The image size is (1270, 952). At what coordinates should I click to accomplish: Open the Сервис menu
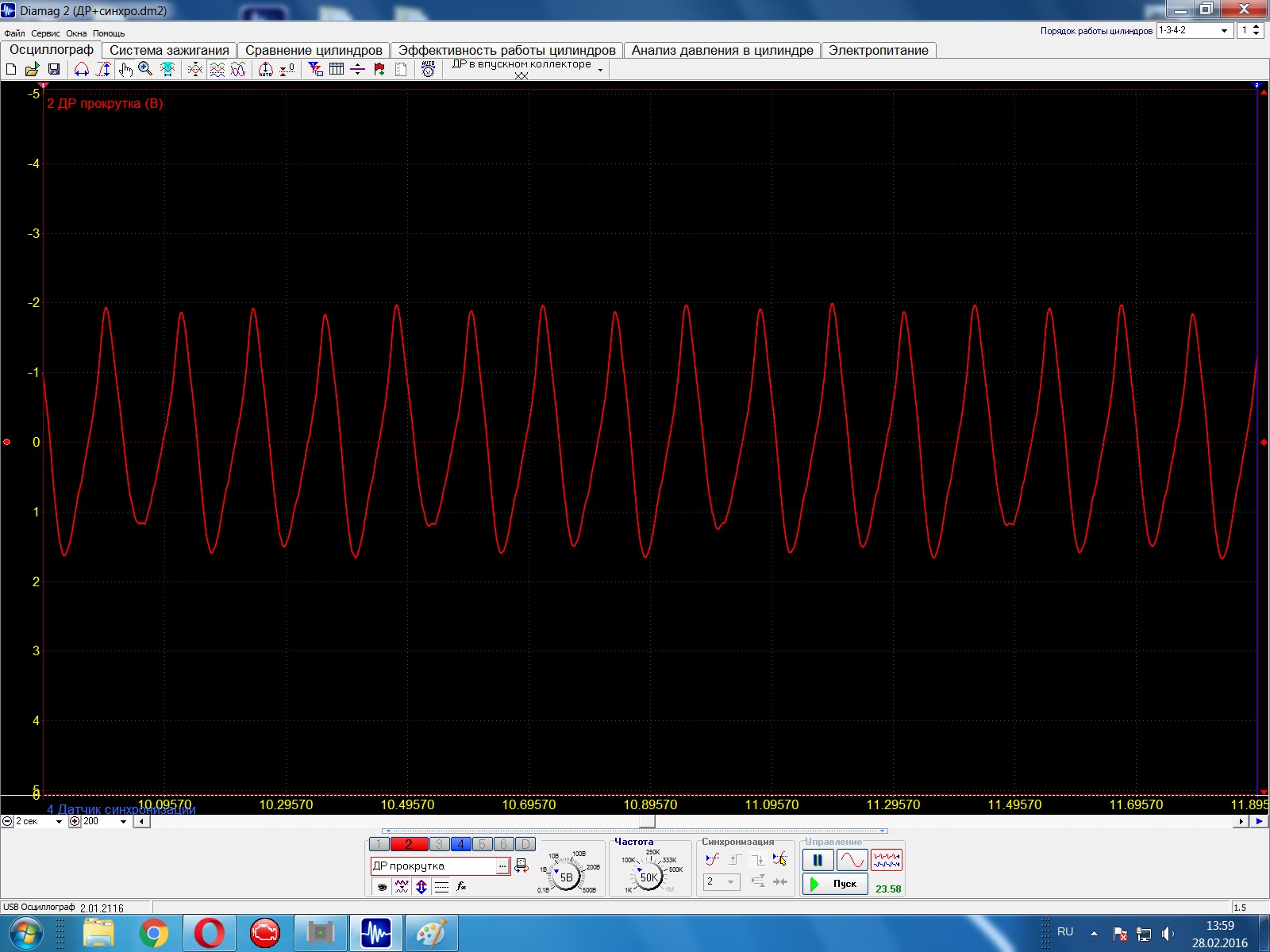tap(45, 33)
